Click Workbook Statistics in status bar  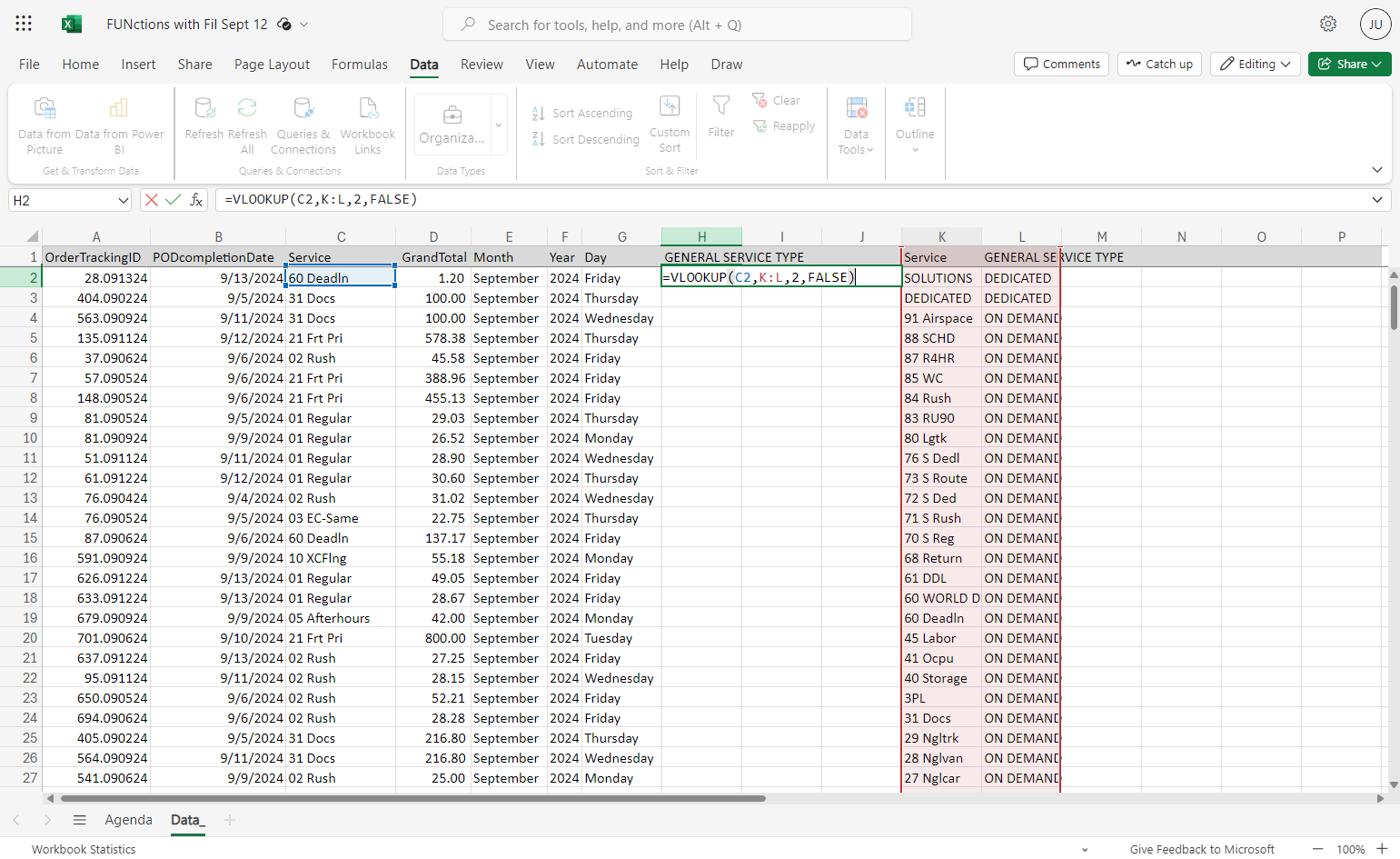(84, 849)
